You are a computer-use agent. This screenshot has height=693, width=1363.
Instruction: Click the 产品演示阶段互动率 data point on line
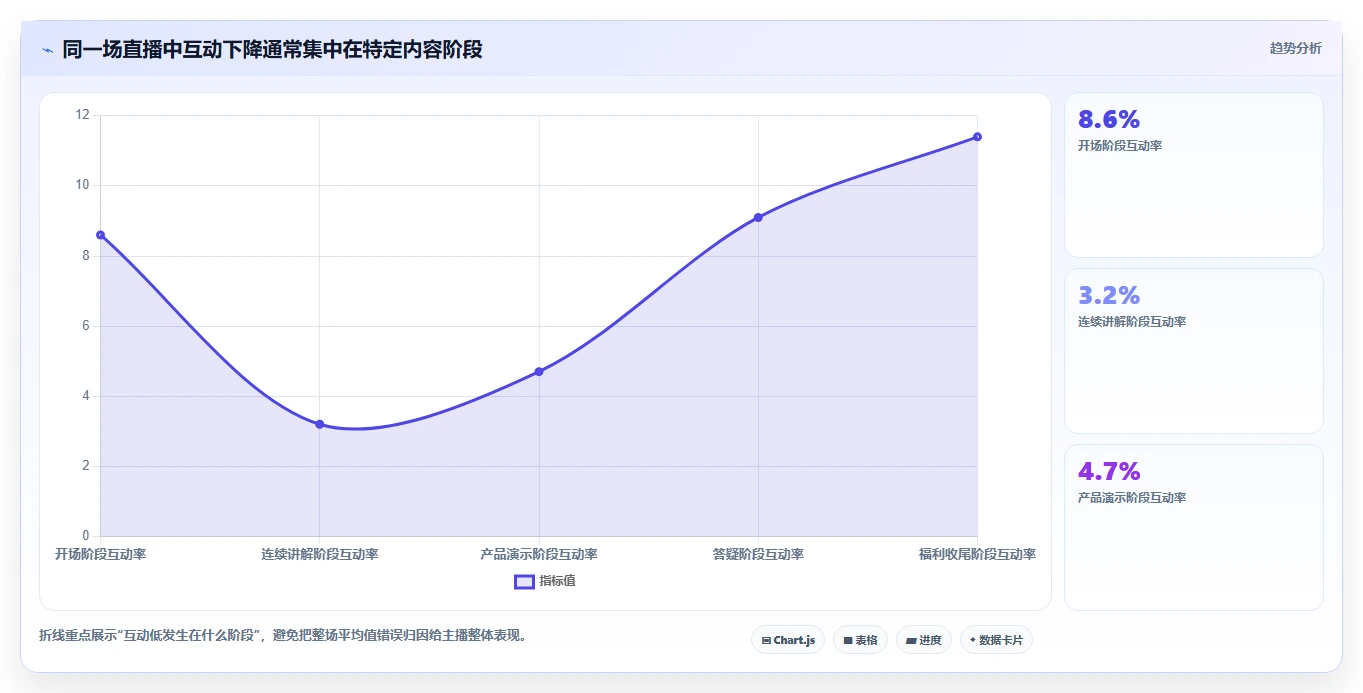(539, 371)
